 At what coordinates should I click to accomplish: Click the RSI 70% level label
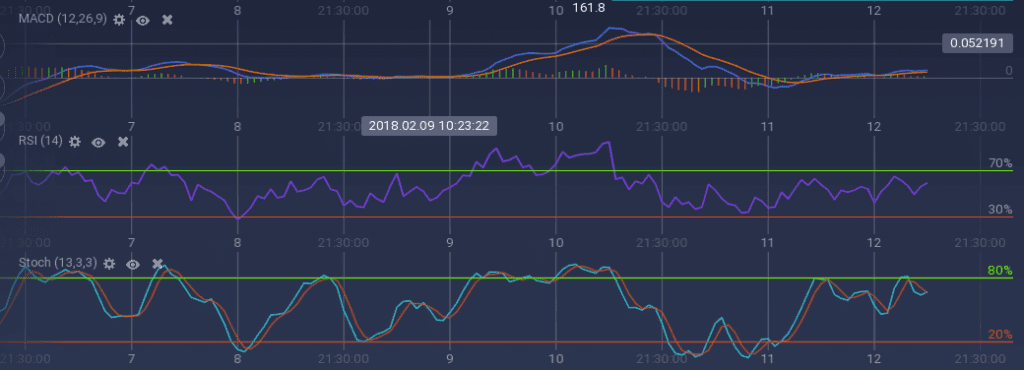(x=1000, y=163)
